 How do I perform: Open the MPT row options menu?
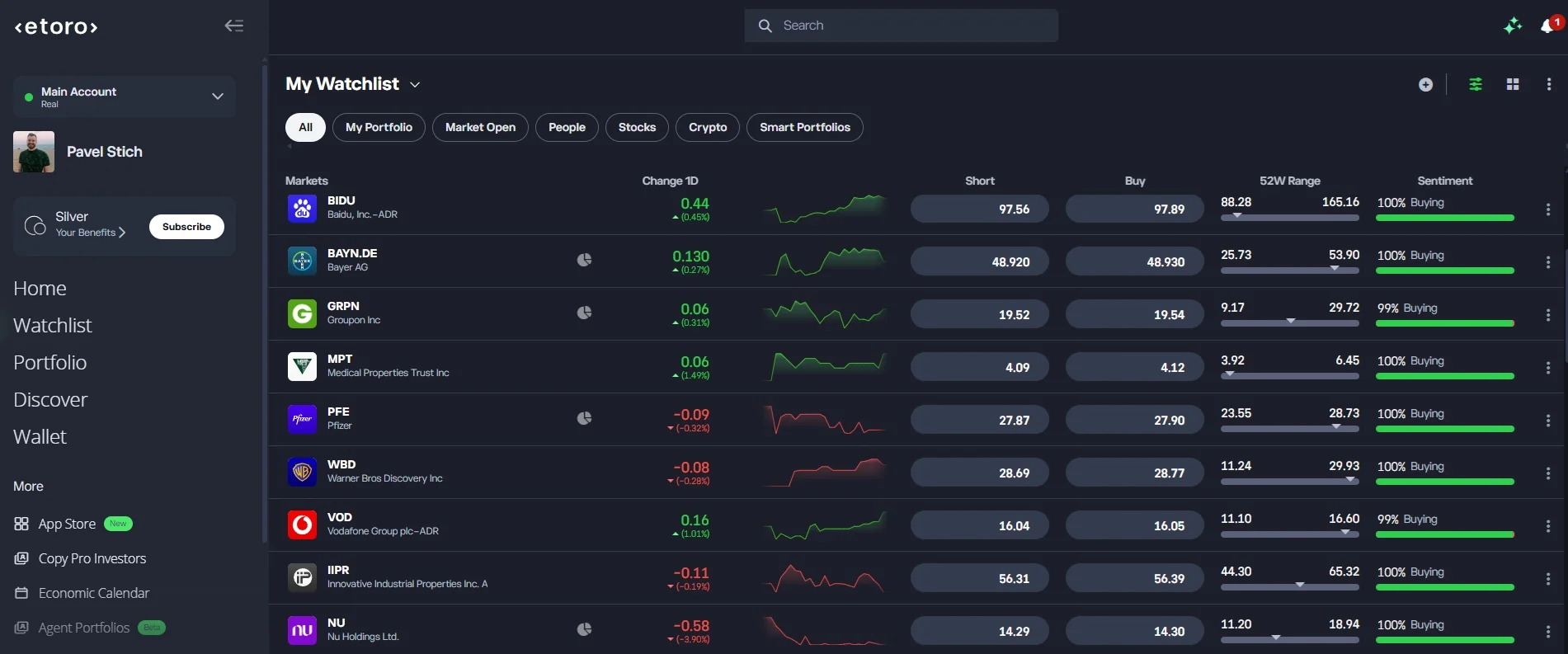(x=1548, y=368)
